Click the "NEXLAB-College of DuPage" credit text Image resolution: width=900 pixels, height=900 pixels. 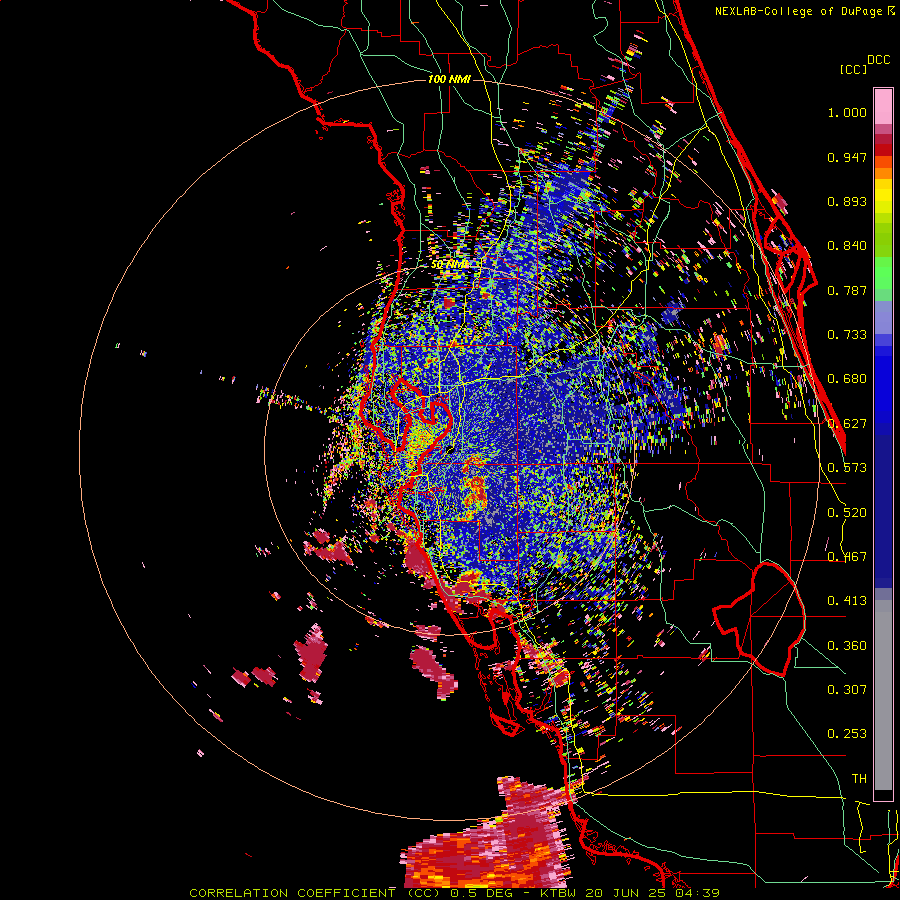point(800,11)
